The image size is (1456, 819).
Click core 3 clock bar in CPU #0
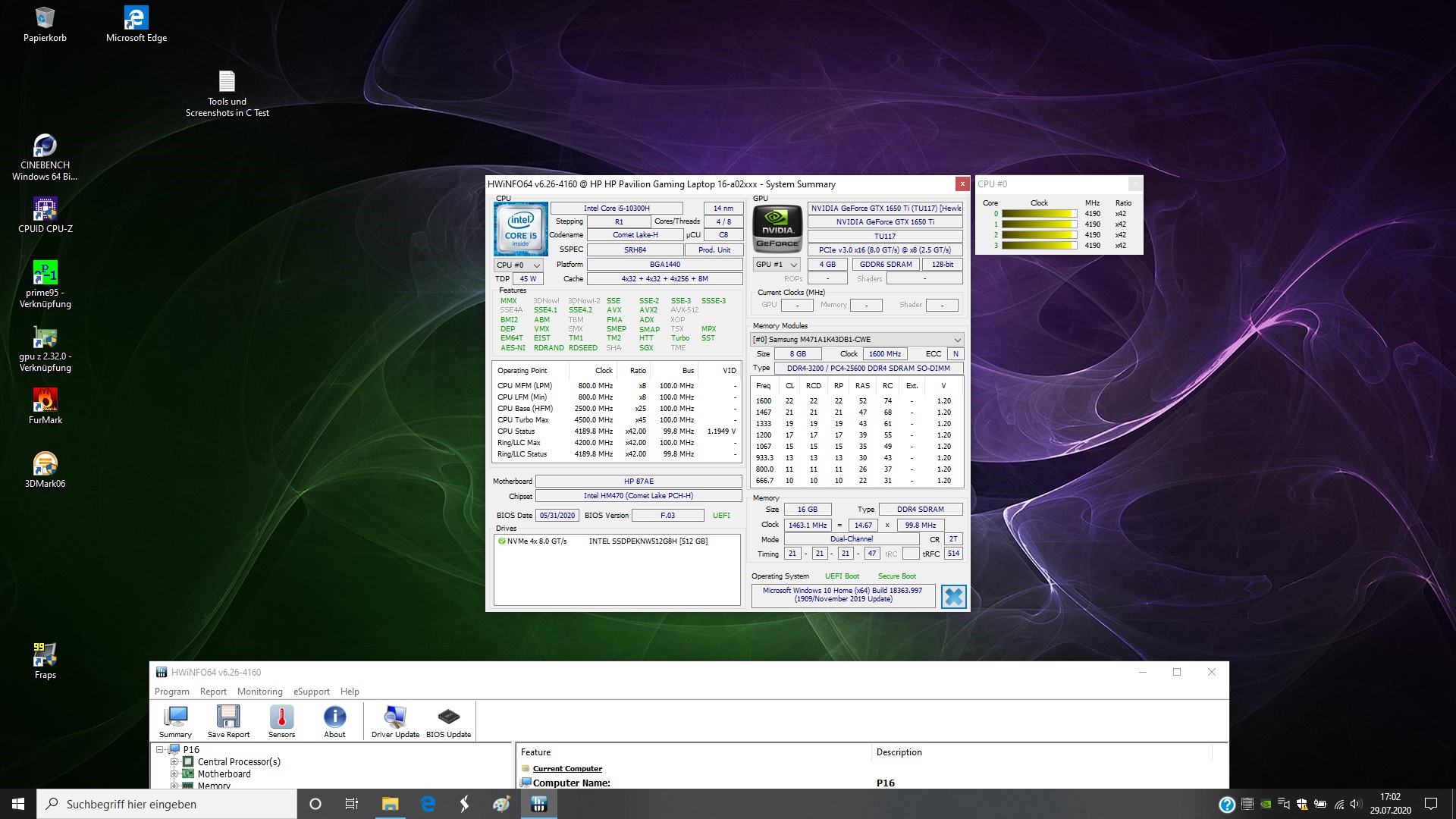click(x=1039, y=246)
